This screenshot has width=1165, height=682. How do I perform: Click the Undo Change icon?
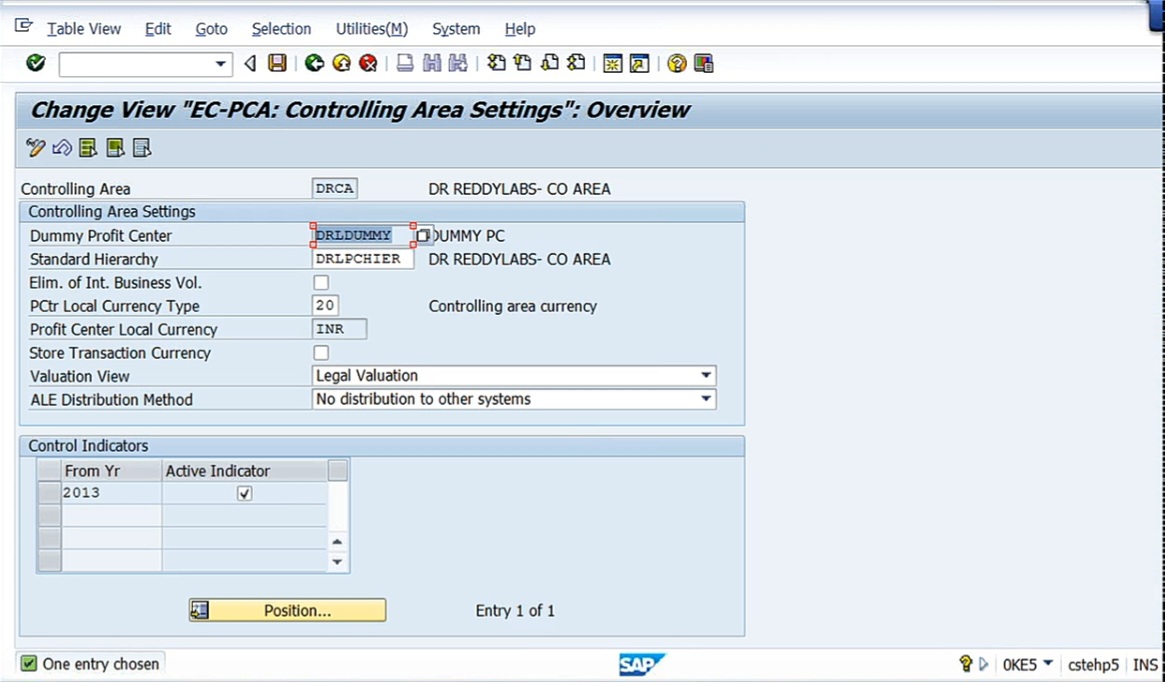coord(62,148)
